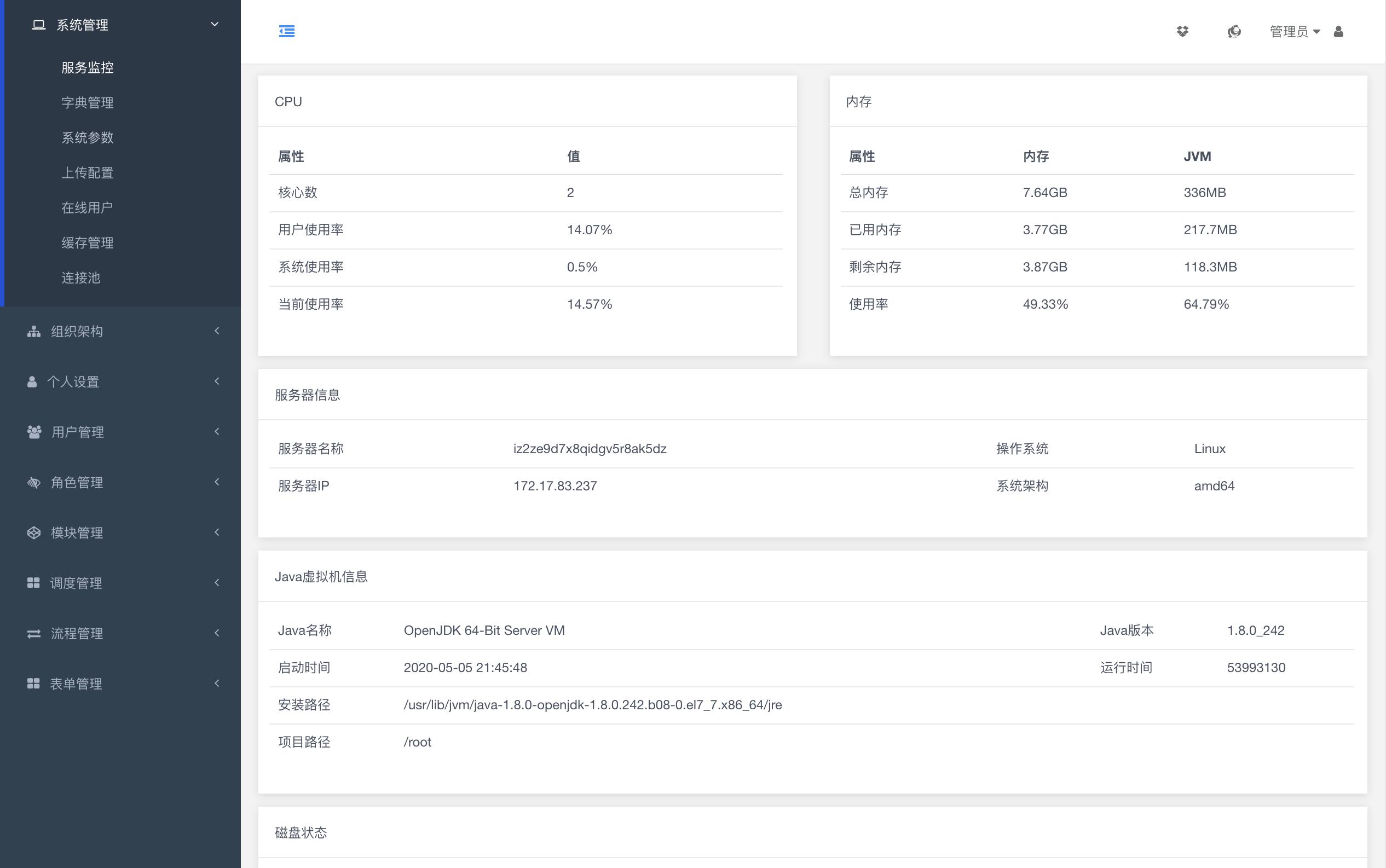
Task: Click the monitor icon beside 系统管理
Action: pos(37,24)
